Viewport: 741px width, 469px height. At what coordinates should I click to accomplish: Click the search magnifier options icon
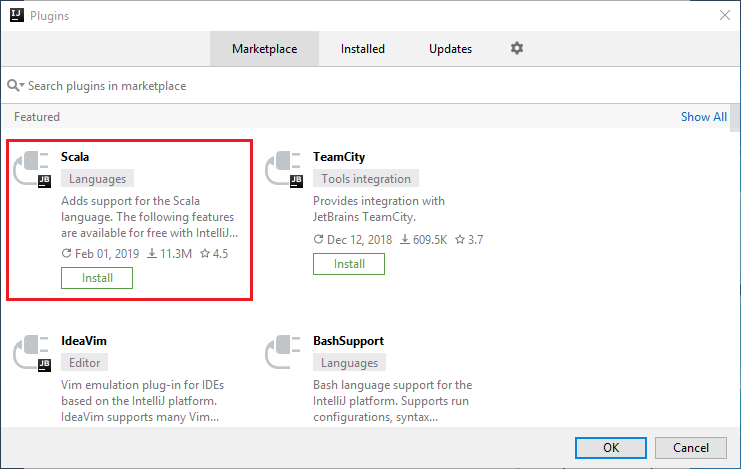pos(16,86)
